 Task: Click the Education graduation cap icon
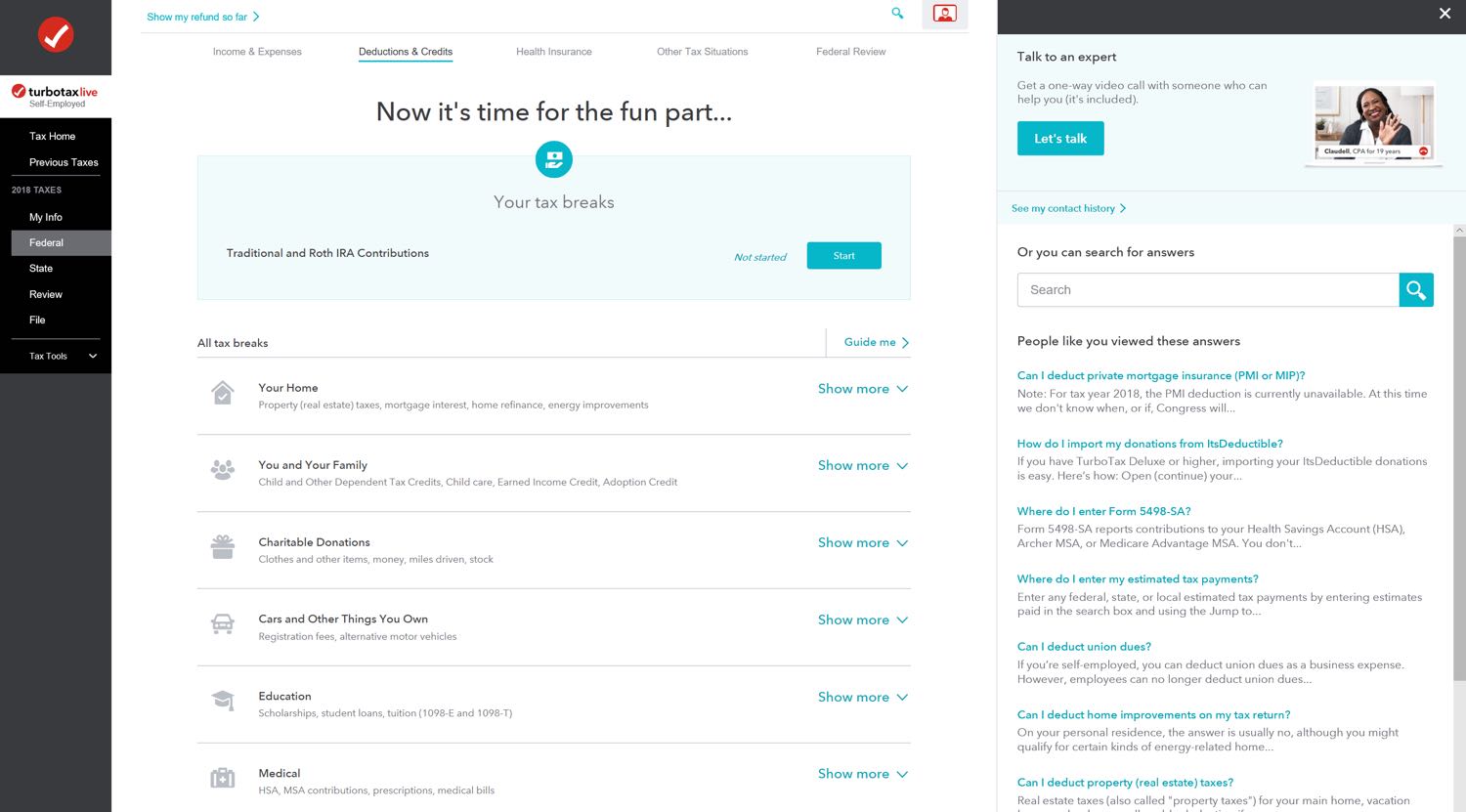[x=223, y=701]
